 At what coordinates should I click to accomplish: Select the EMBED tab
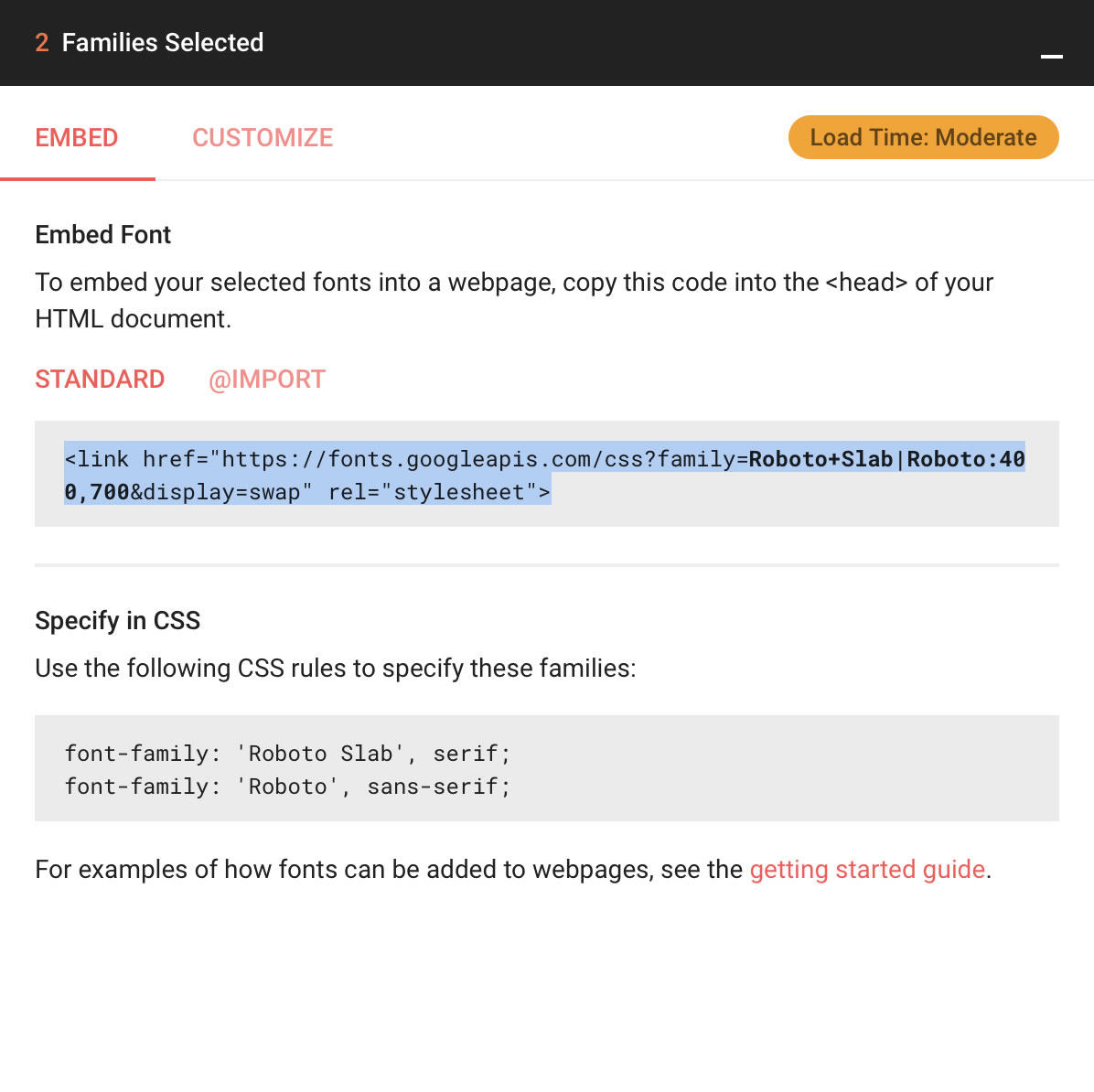click(76, 137)
